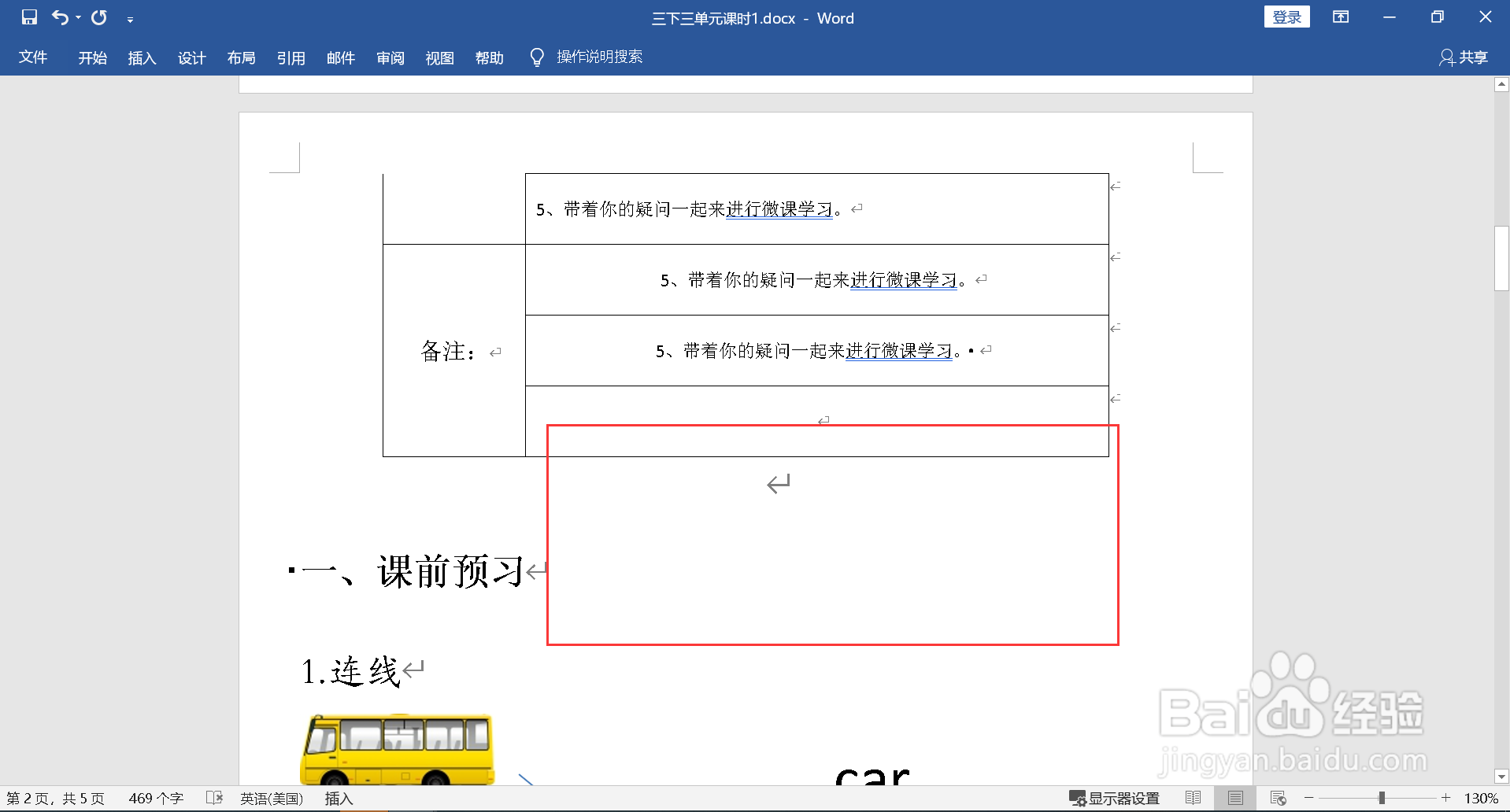The width and height of the screenshot is (1510, 812).
Task: Click the zoom in plus button
Action: click(x=1445, y=798)
